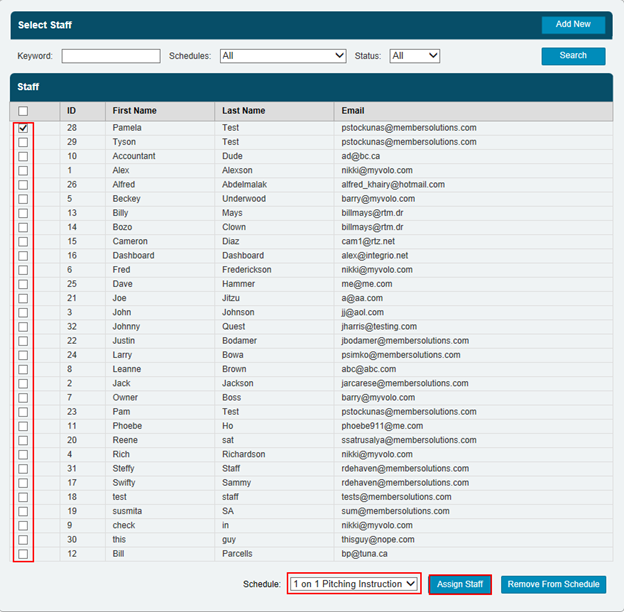Expand the 1 on 1 Pitching Instruction dropdown

pyautogui.click(x=355, y=584)
